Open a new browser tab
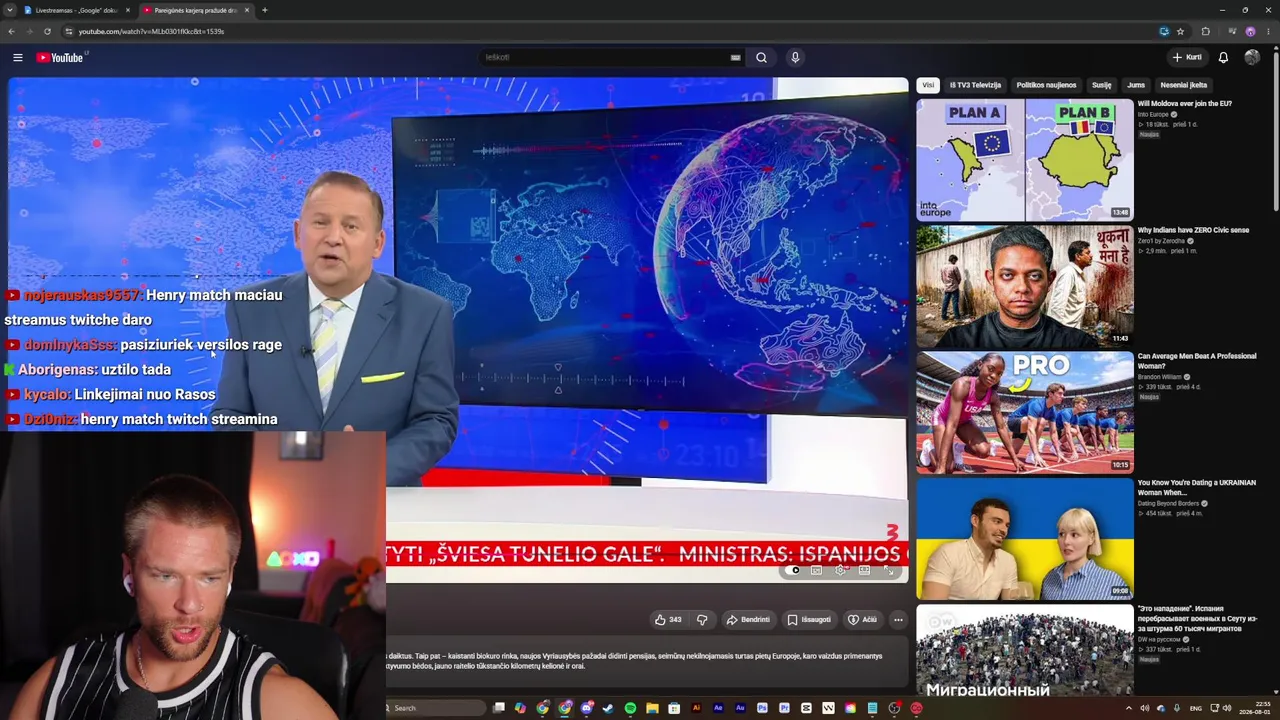Image resolution: width=1280 pixels, height=720 pixels. (264, 10)
